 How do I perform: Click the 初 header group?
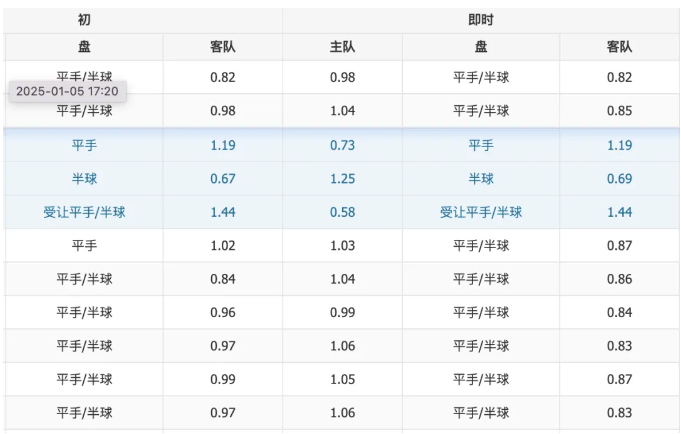(84, 20)
